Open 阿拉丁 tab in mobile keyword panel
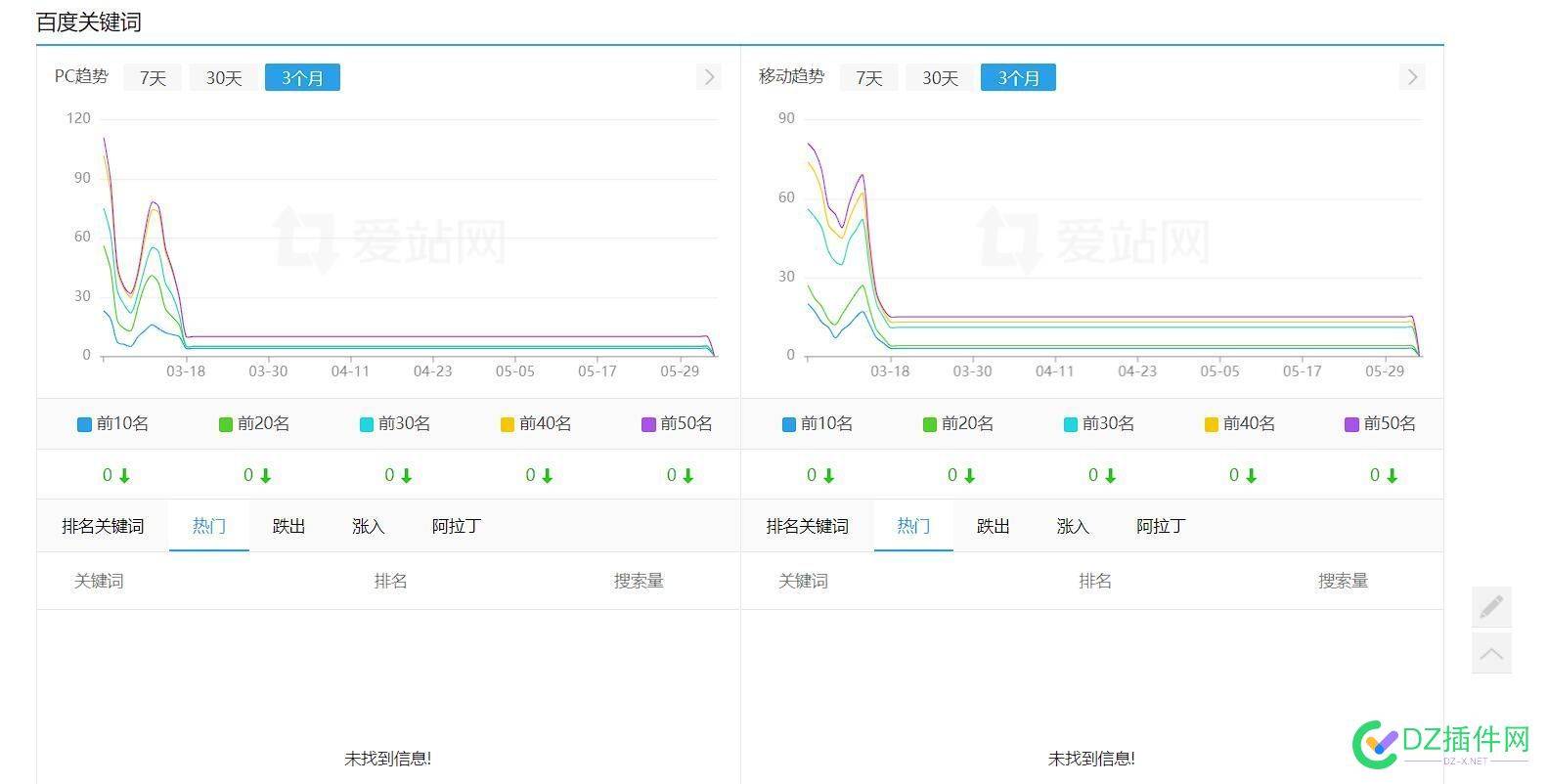 pos(1161,526)
